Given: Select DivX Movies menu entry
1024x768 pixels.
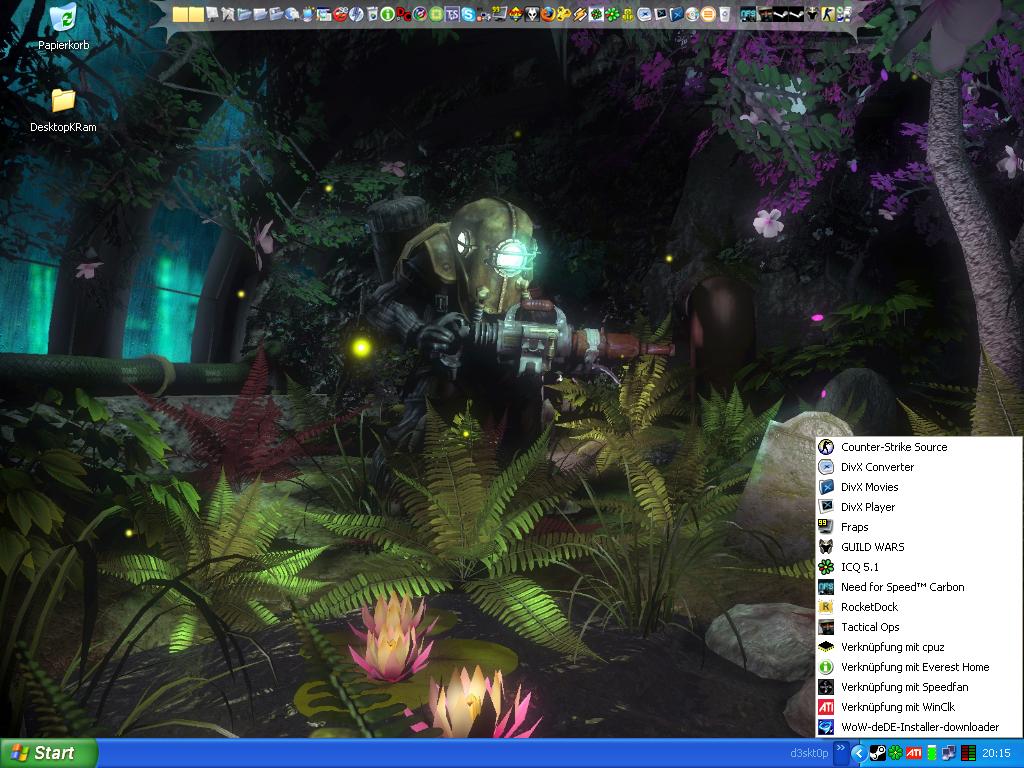Looking at the screenshot, I should pyautogui.click(x=918, y=487).
